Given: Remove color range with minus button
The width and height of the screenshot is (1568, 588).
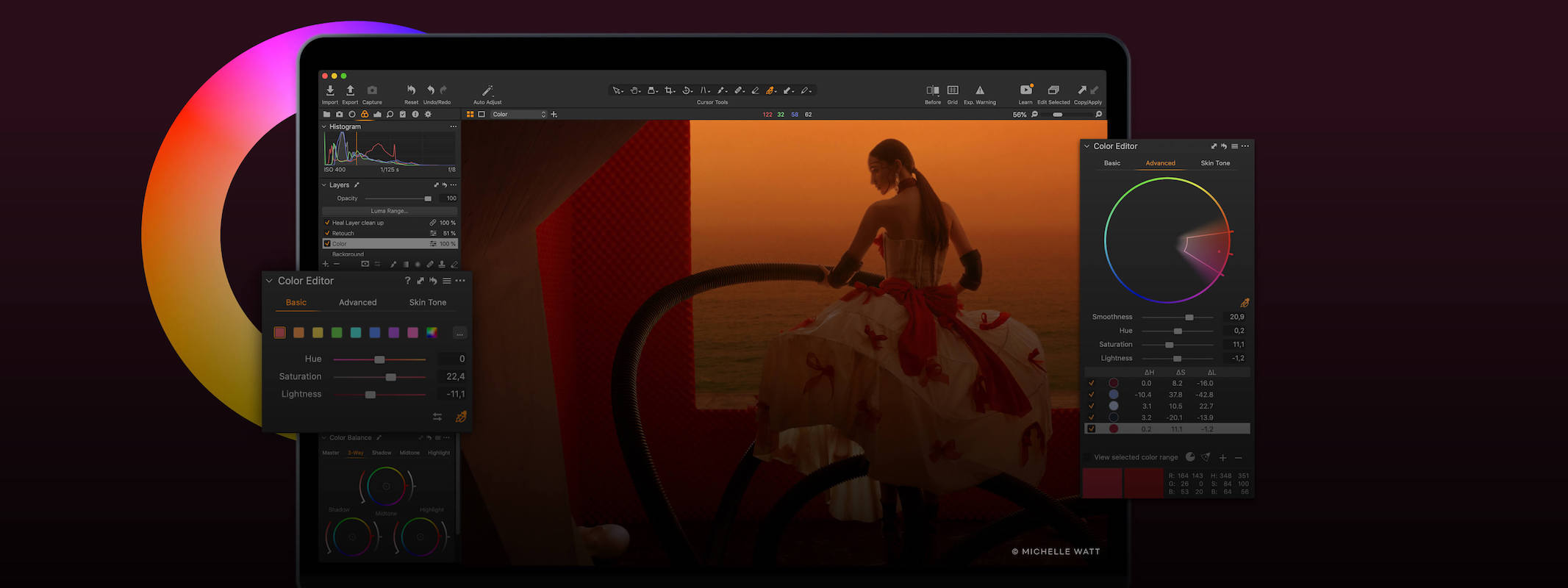Looking at the screenshot, I should point(1239,457).
